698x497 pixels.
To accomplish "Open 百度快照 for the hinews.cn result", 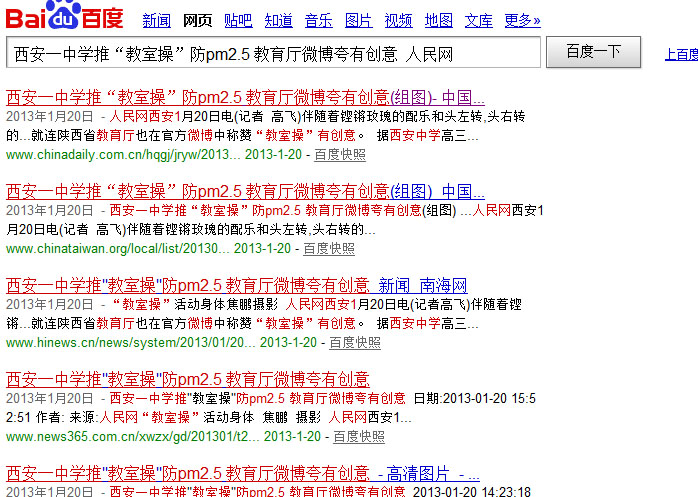I will 355,342.
